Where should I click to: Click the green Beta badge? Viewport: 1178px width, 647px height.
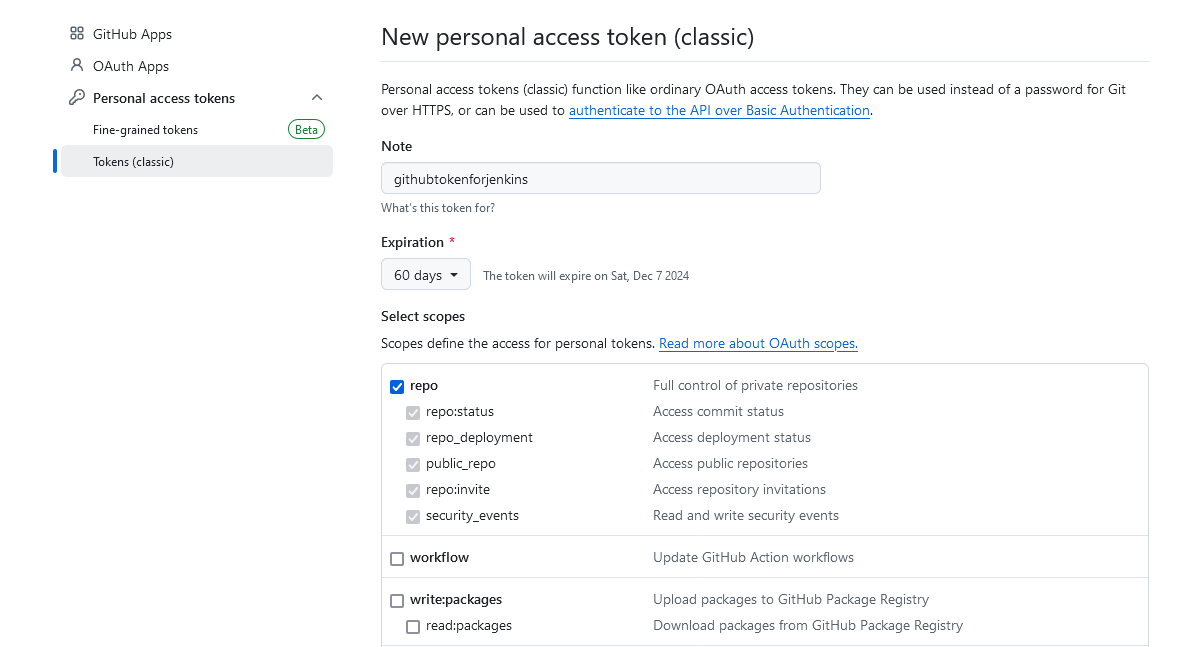[x=306, y=129]
